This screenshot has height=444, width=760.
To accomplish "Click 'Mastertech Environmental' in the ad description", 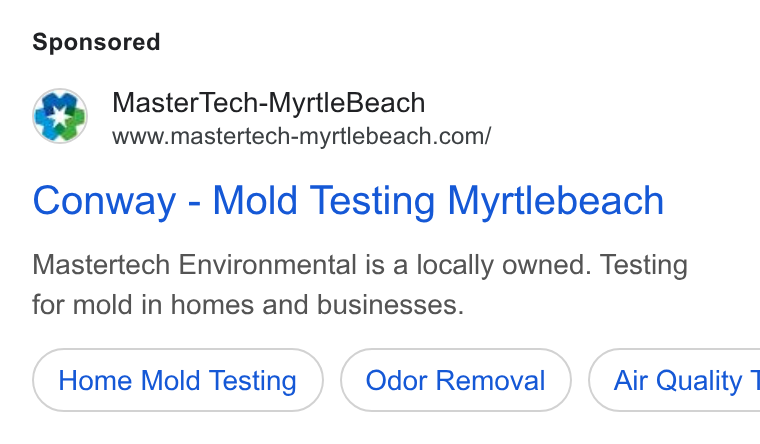I will coord(195,265).
